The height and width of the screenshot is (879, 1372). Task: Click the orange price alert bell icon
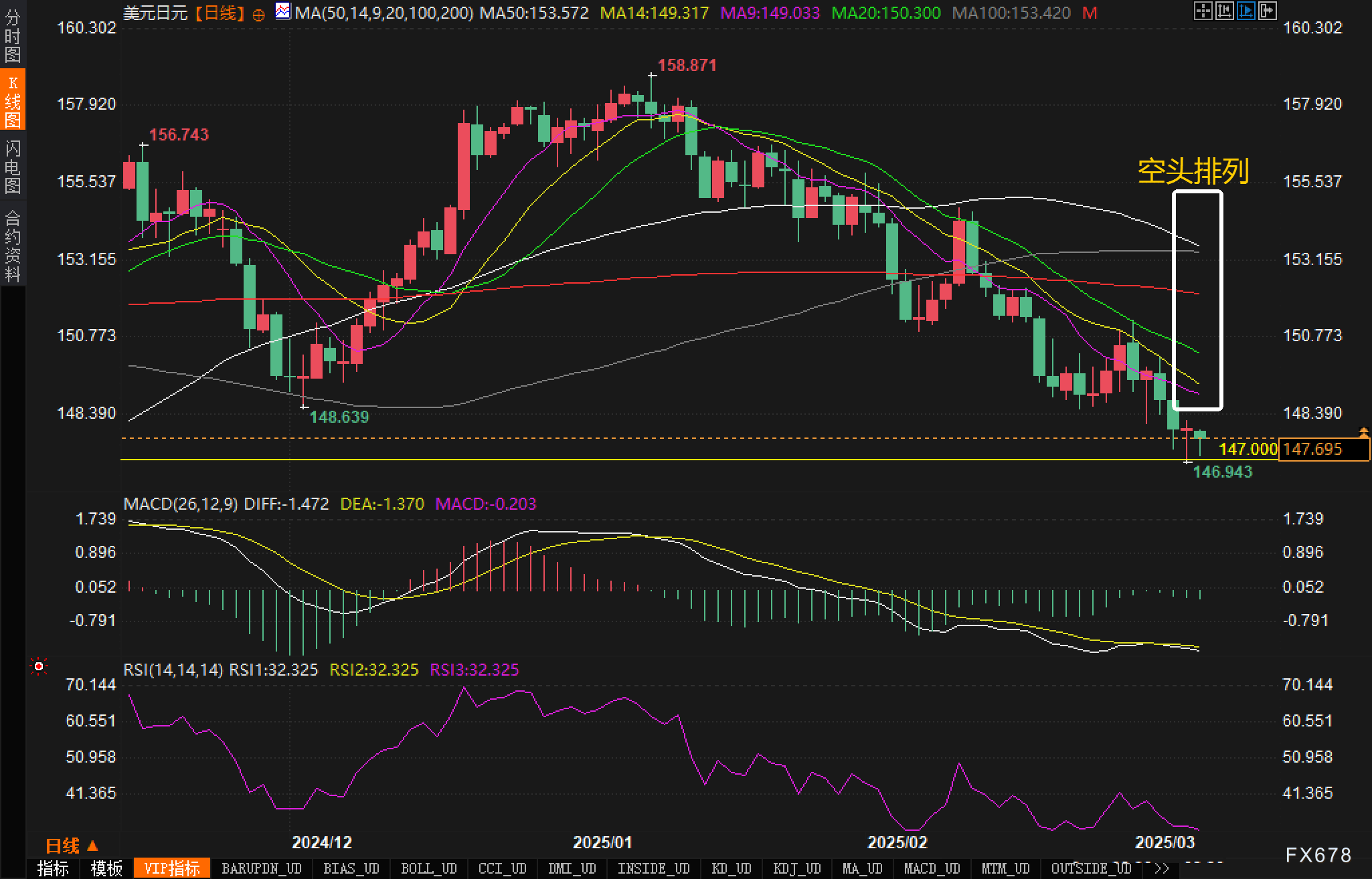[x=1363, y=432]
